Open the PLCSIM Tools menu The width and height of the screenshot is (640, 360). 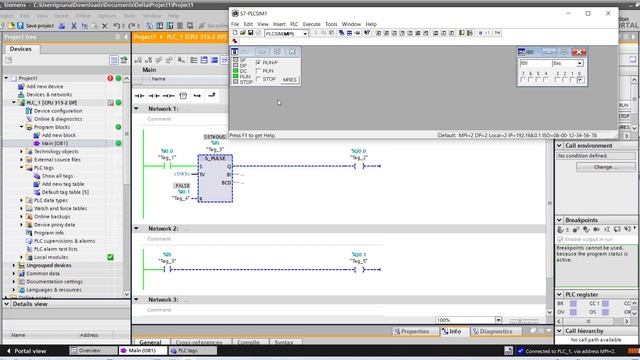[x=331, y=24]
